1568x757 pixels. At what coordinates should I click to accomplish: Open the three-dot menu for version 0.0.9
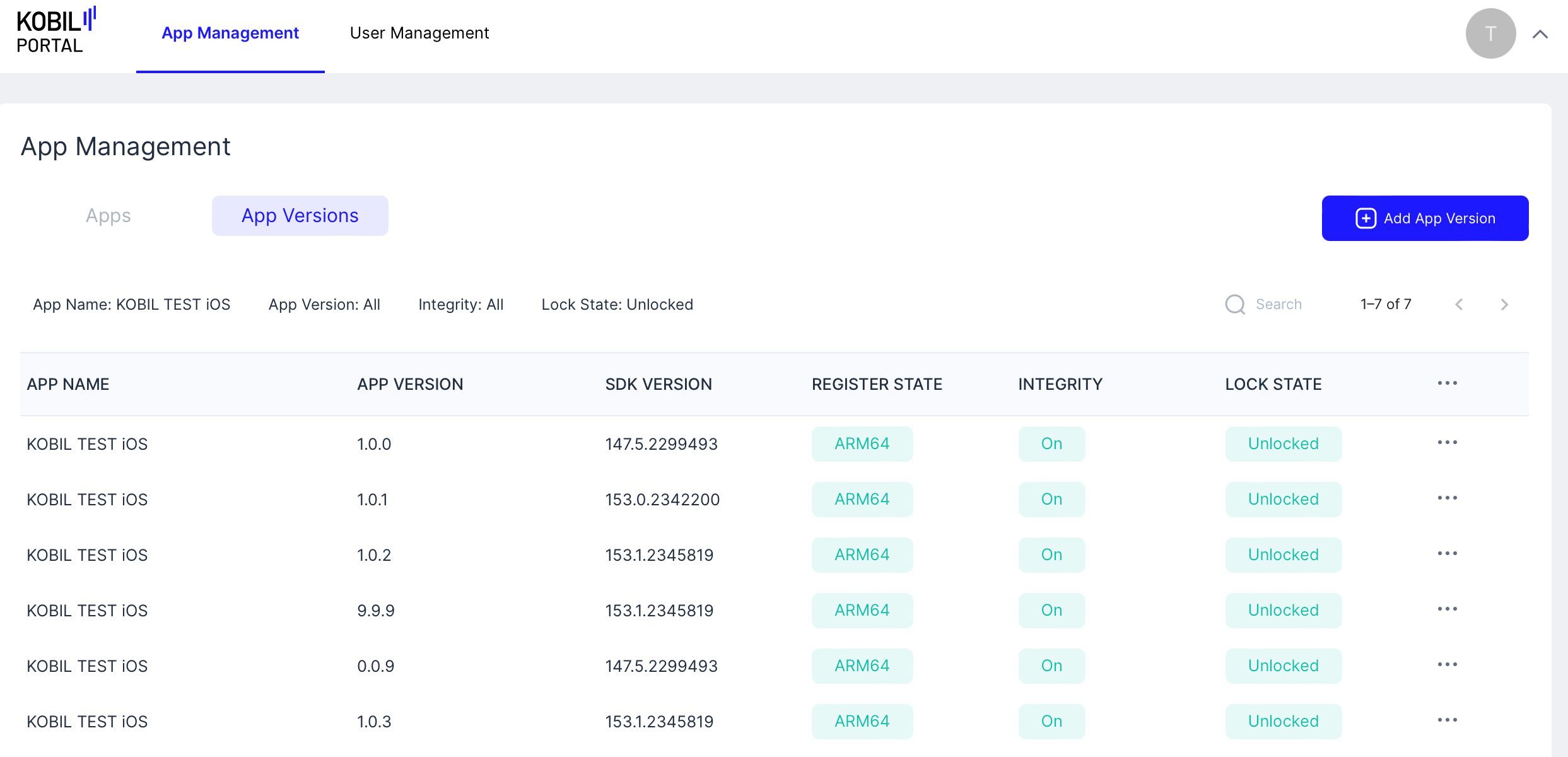pyautogui.click(x=1447, y=665)
